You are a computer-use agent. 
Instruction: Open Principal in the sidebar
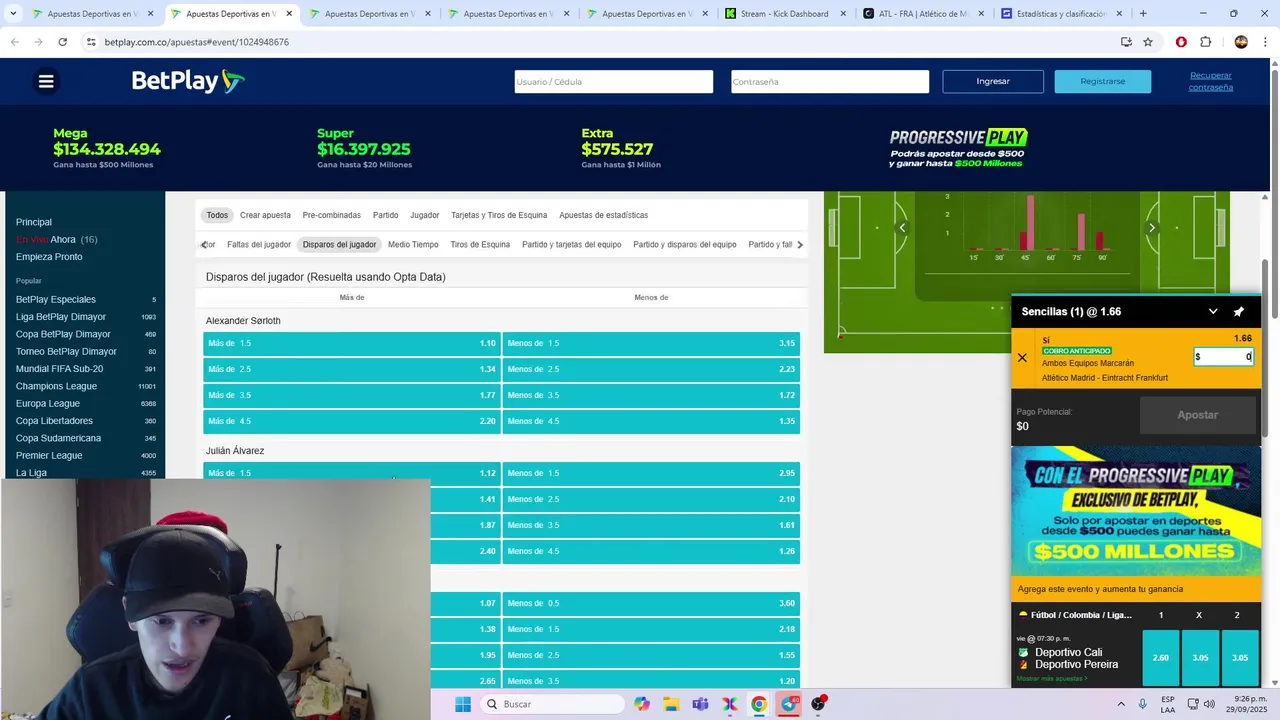pyautogui.click(x=34, y=222)
